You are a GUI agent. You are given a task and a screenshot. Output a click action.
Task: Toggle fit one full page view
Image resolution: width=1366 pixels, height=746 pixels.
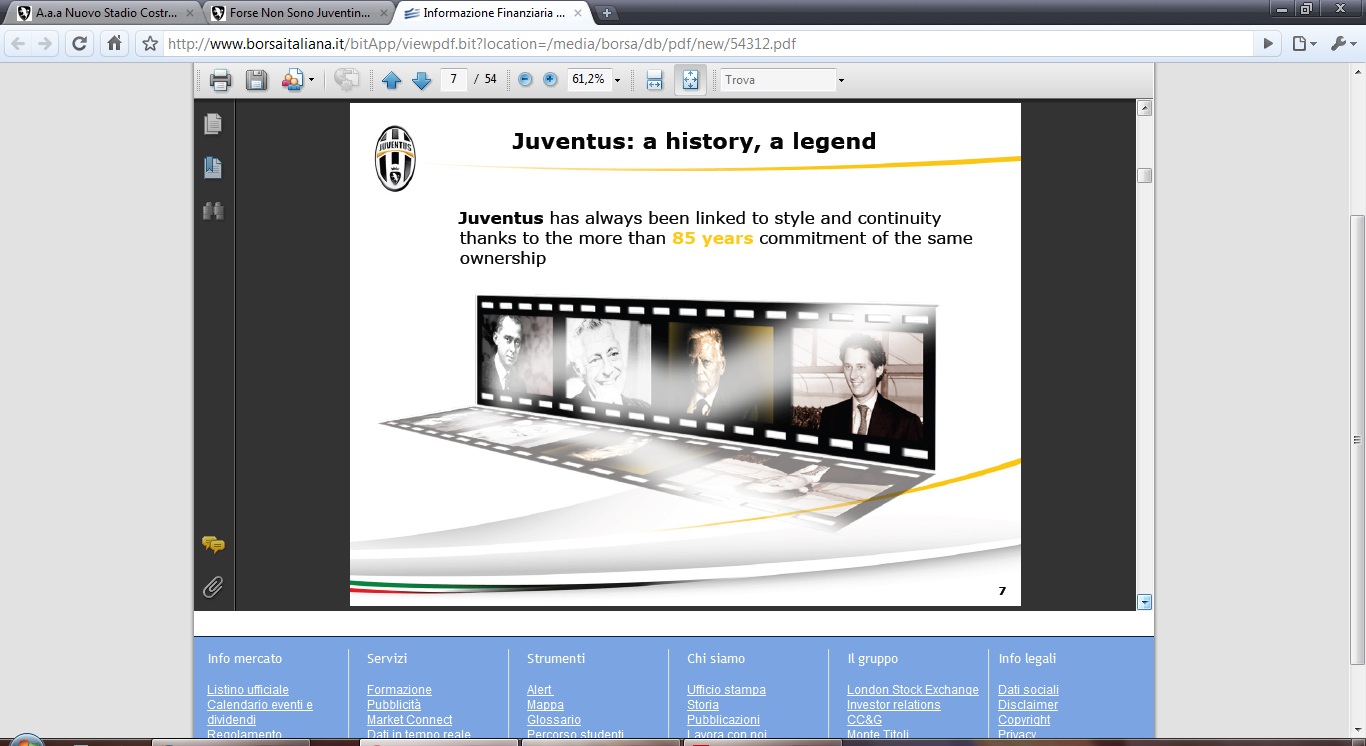pos(691,80)
